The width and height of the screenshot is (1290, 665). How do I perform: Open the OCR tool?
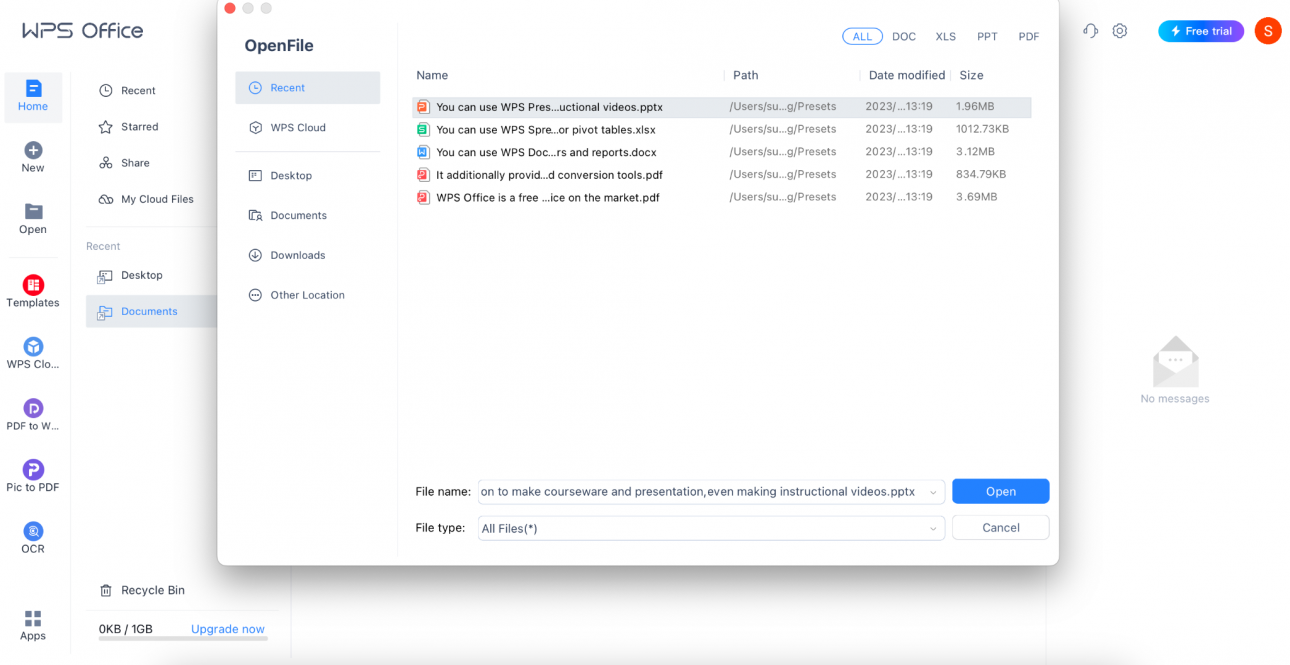click(33, 538)
